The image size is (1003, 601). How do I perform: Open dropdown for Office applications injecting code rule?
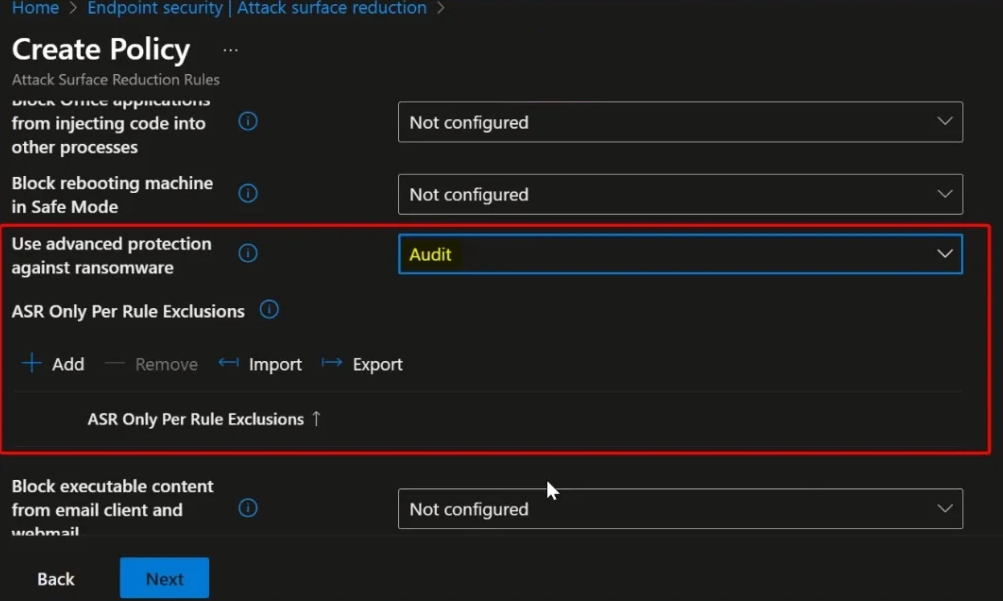680,122
